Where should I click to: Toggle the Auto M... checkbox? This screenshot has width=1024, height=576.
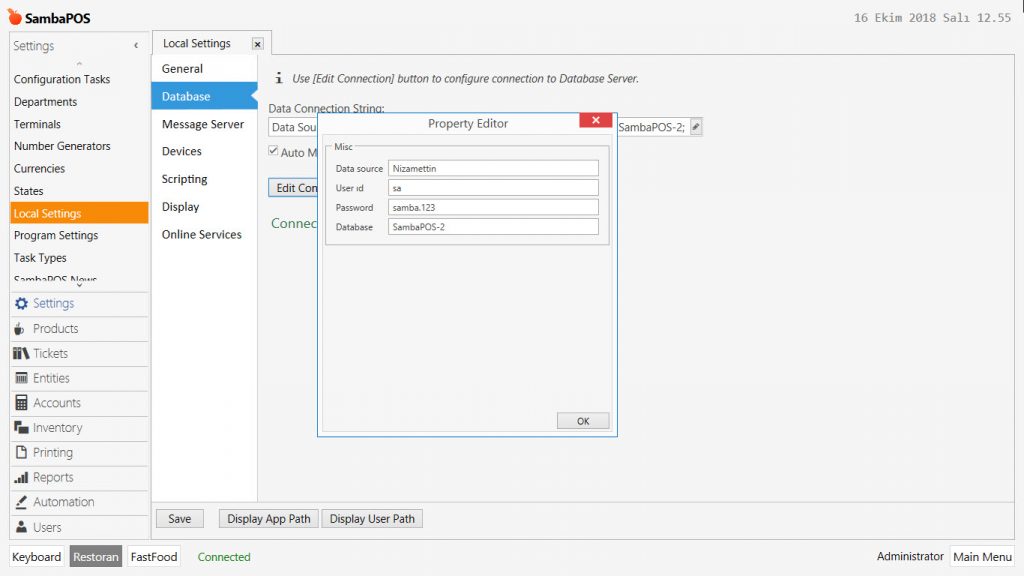click(x=273, y=150)
